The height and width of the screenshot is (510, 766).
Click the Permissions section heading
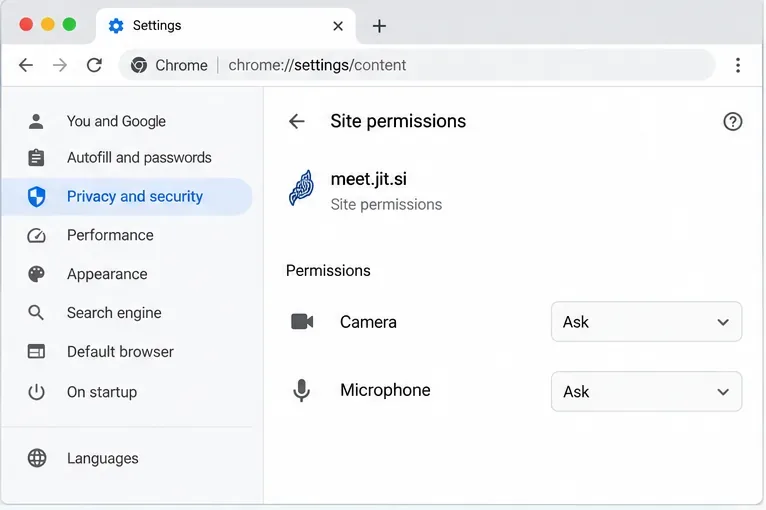click(x=328, y=271)
